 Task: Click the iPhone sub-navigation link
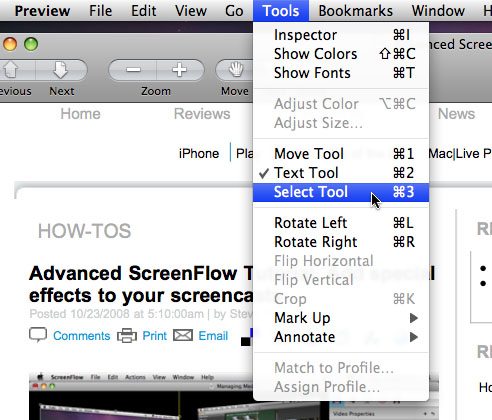point(199,154)
